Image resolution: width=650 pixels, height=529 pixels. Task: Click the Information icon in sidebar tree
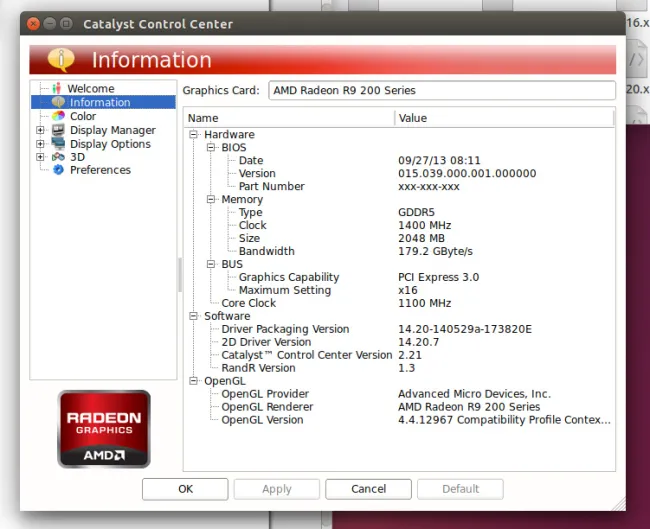[58, 102]
